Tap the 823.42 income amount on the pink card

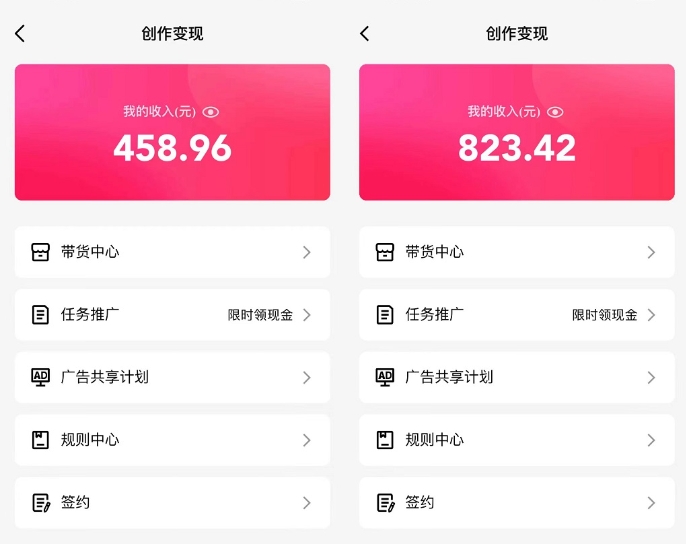tap(517, 148)
